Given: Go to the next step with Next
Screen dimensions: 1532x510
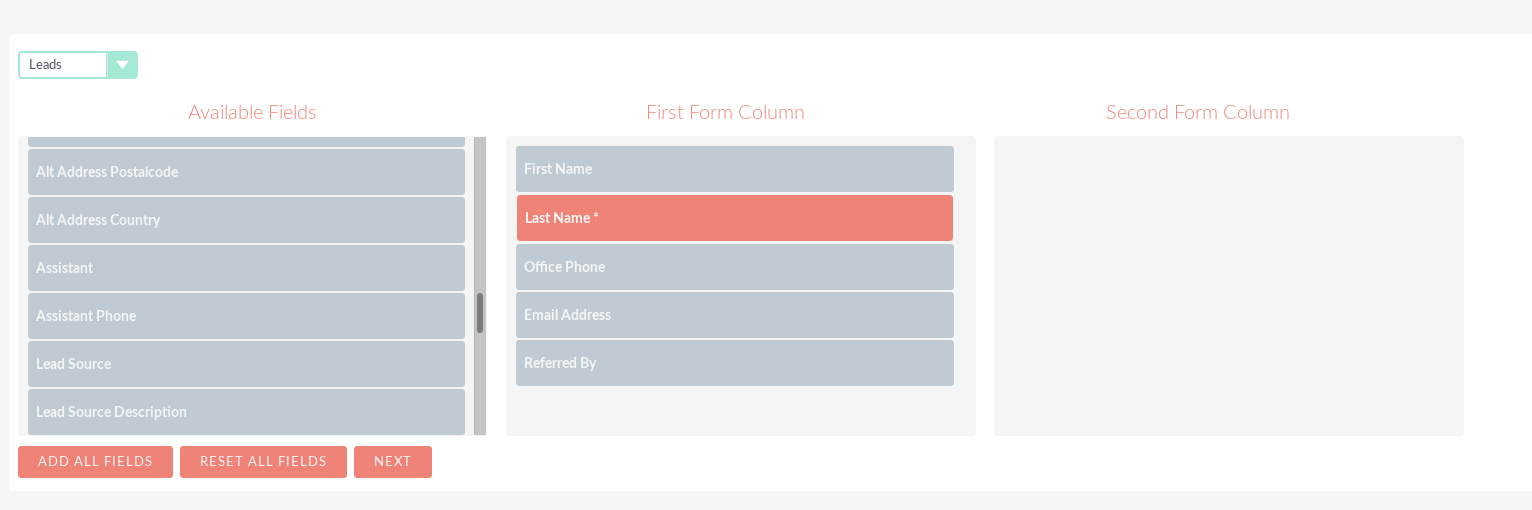Looking at the screenshot, I should (x=393, y=462).
